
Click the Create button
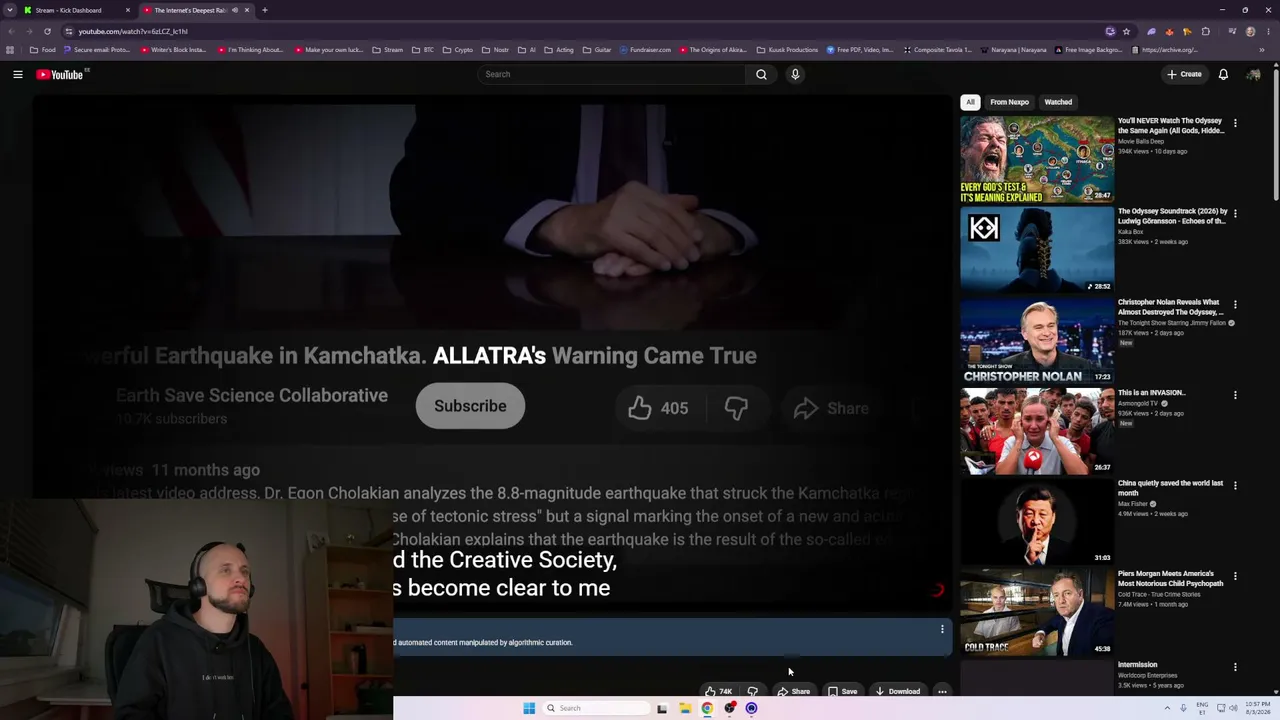click(1184, 74)
